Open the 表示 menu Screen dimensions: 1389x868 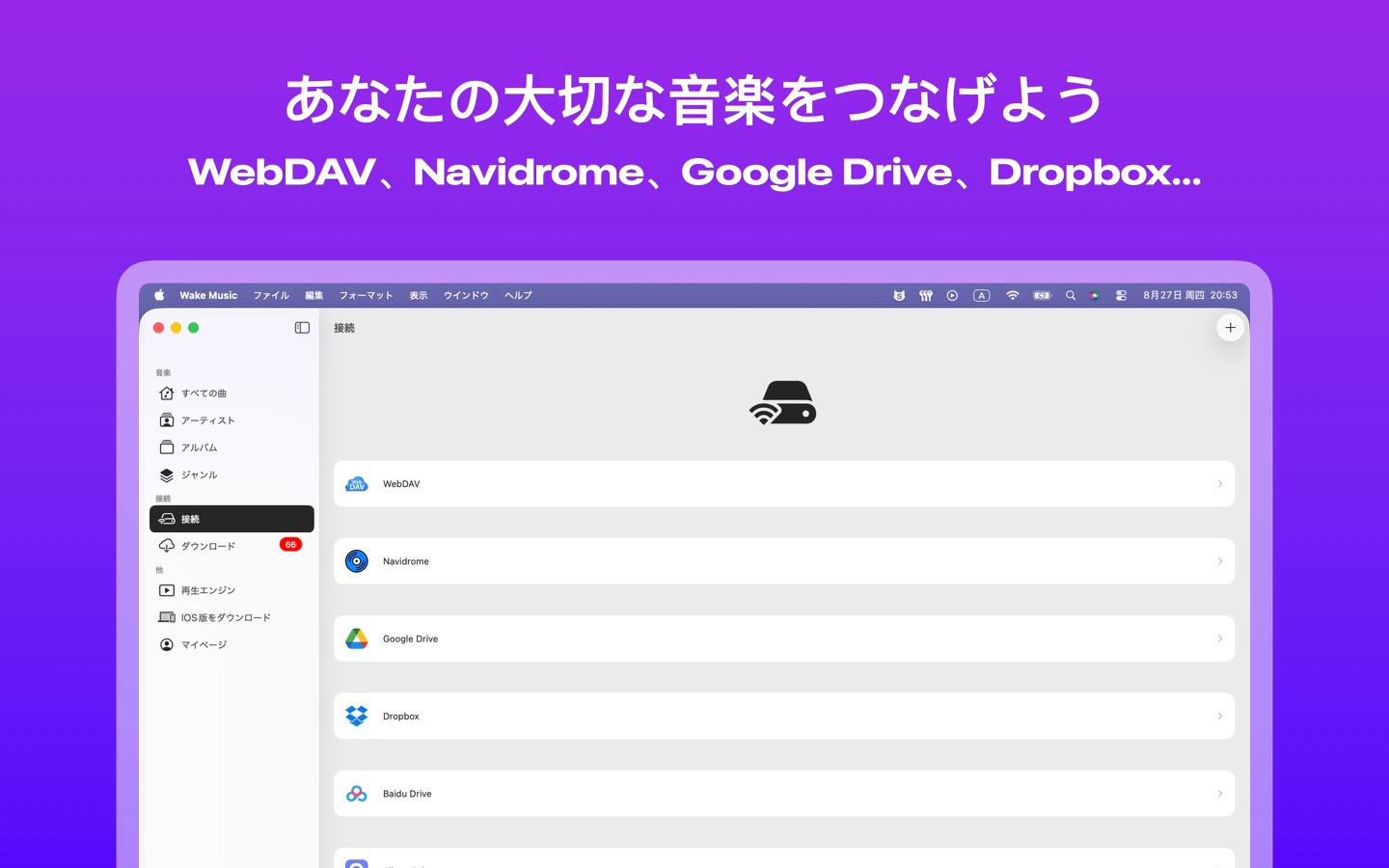pyautogui.click(x=418, y=295)
